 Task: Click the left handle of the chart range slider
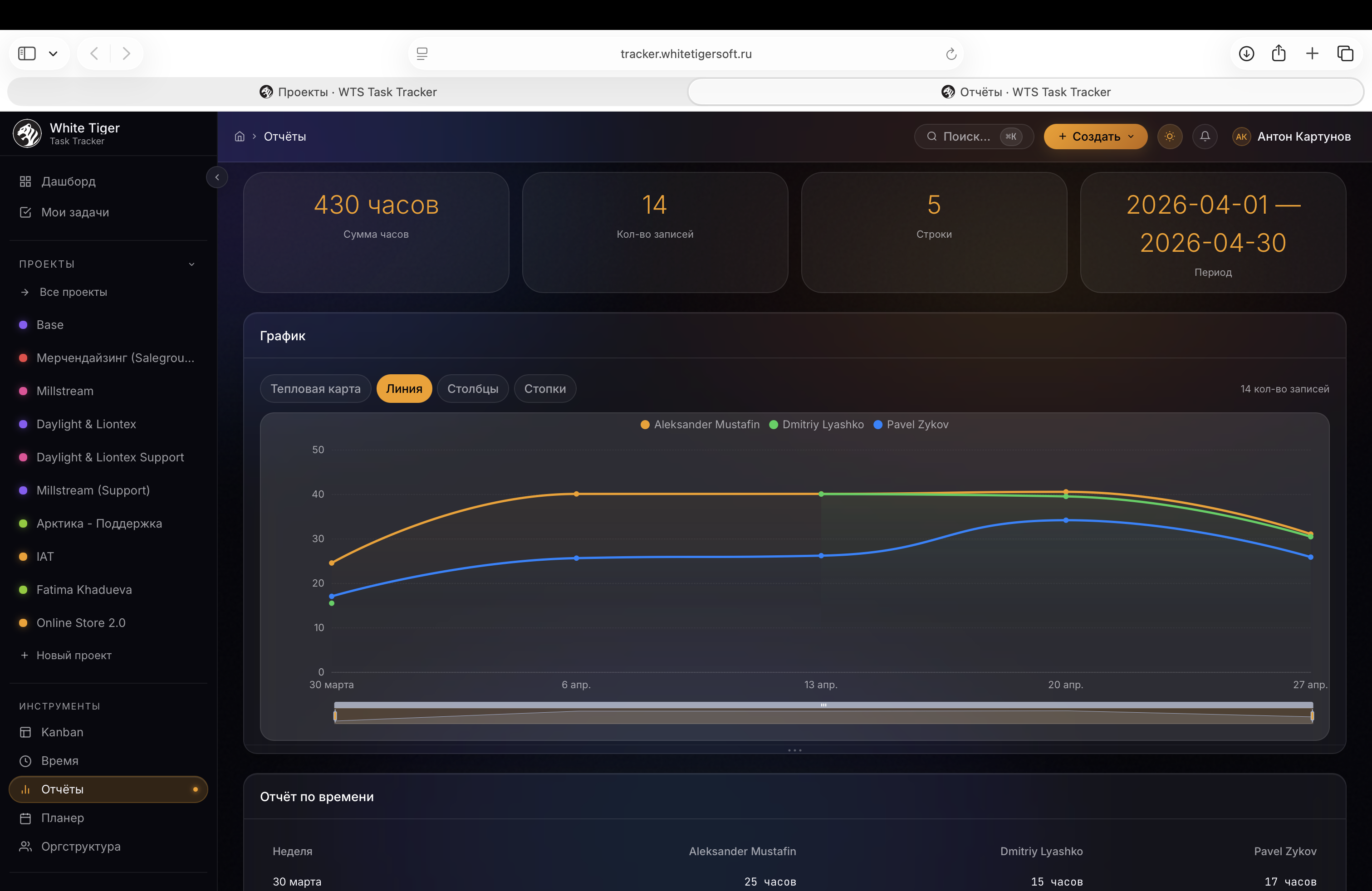[335, 716]
